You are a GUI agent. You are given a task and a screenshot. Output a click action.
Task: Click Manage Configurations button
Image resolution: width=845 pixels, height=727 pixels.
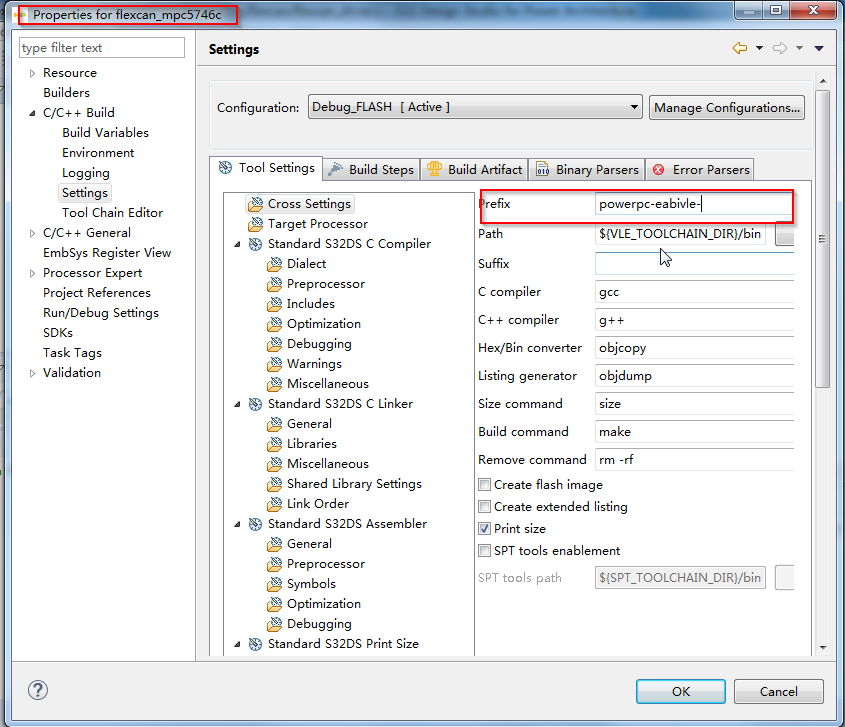click(727, 107)
